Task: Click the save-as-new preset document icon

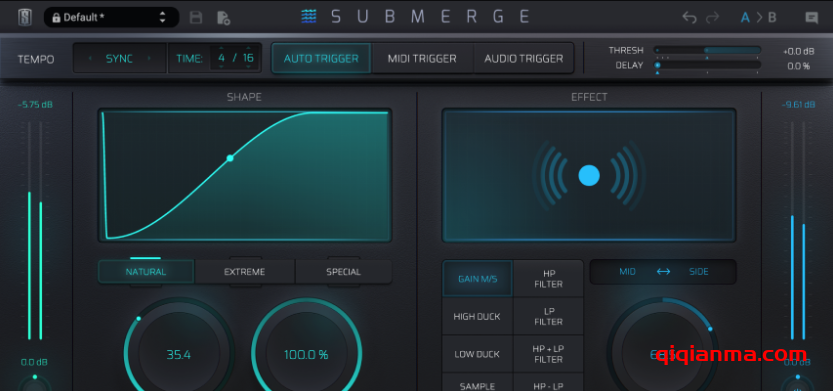Action: pyautogui.click(x=223, y=18)
